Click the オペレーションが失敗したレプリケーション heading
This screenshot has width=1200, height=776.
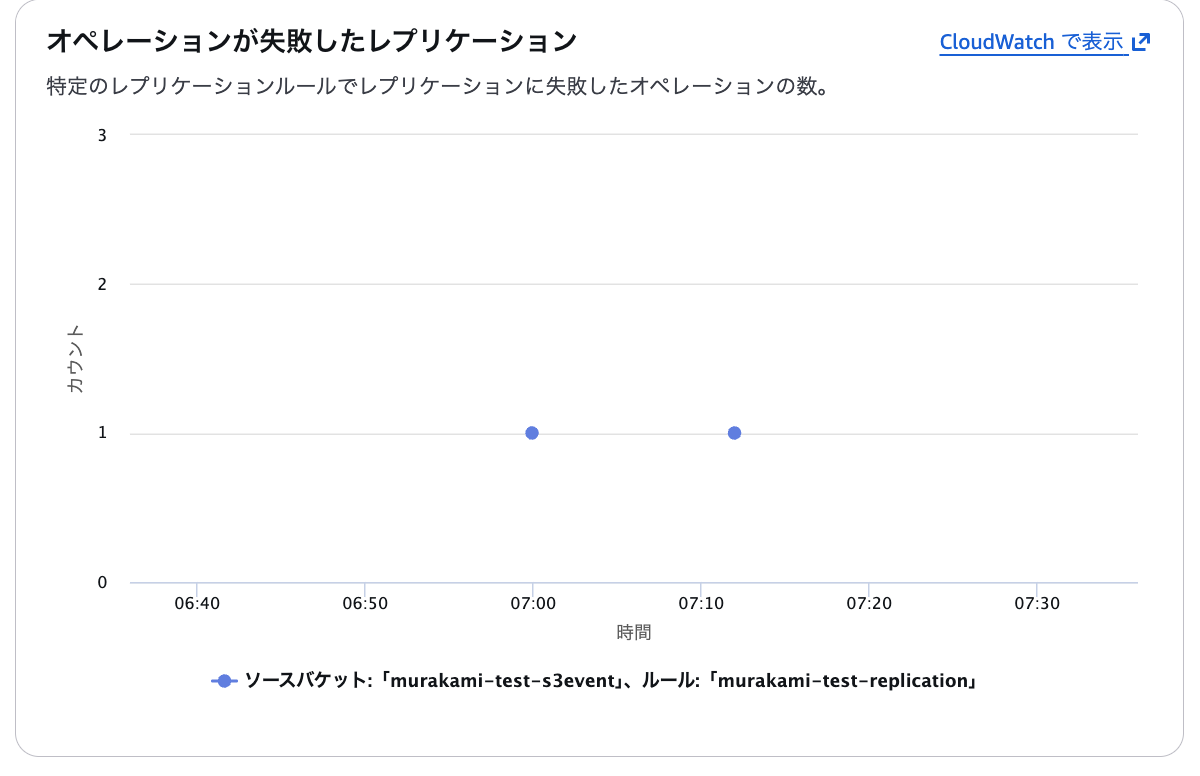(x=312, y=42)
